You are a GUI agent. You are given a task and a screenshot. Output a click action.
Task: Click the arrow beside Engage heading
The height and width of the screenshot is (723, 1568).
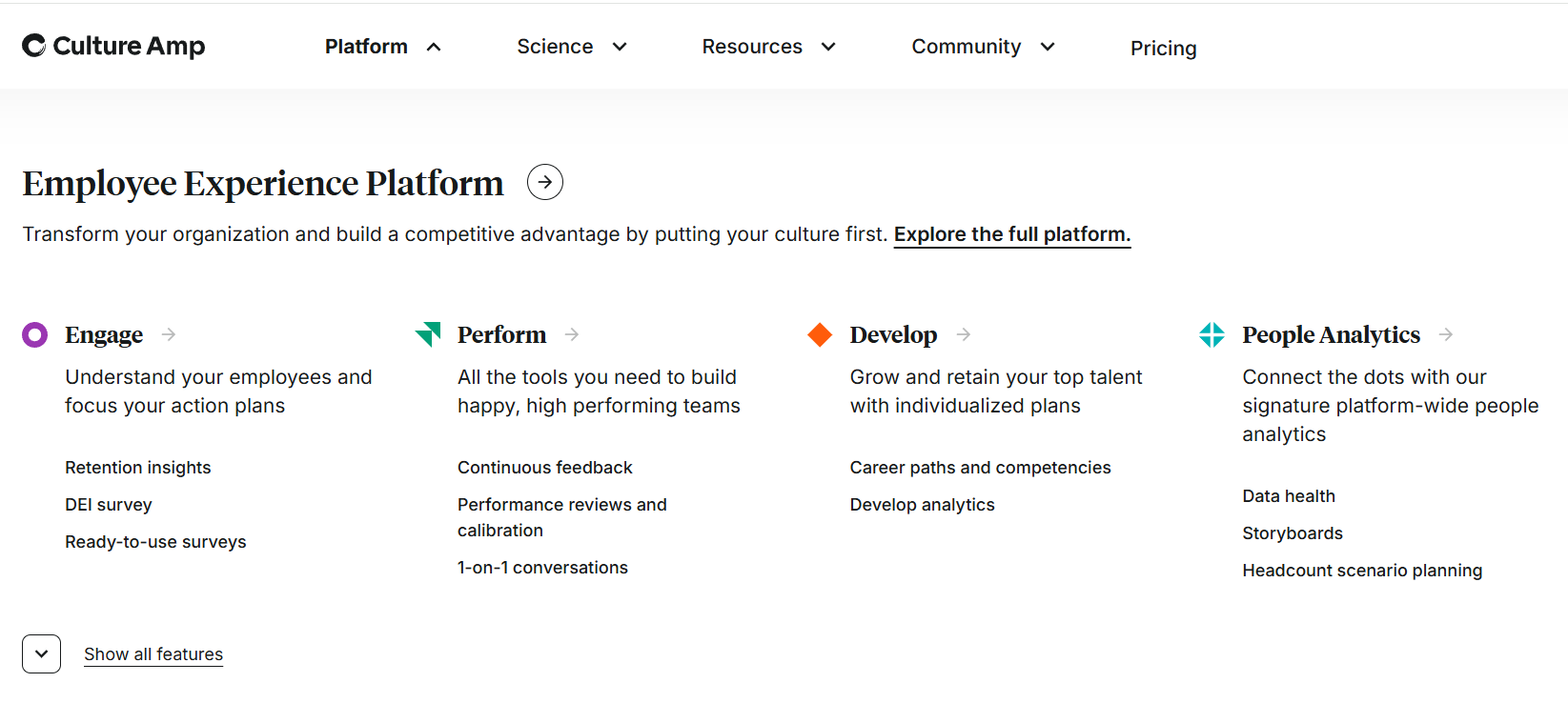point(169,334)
